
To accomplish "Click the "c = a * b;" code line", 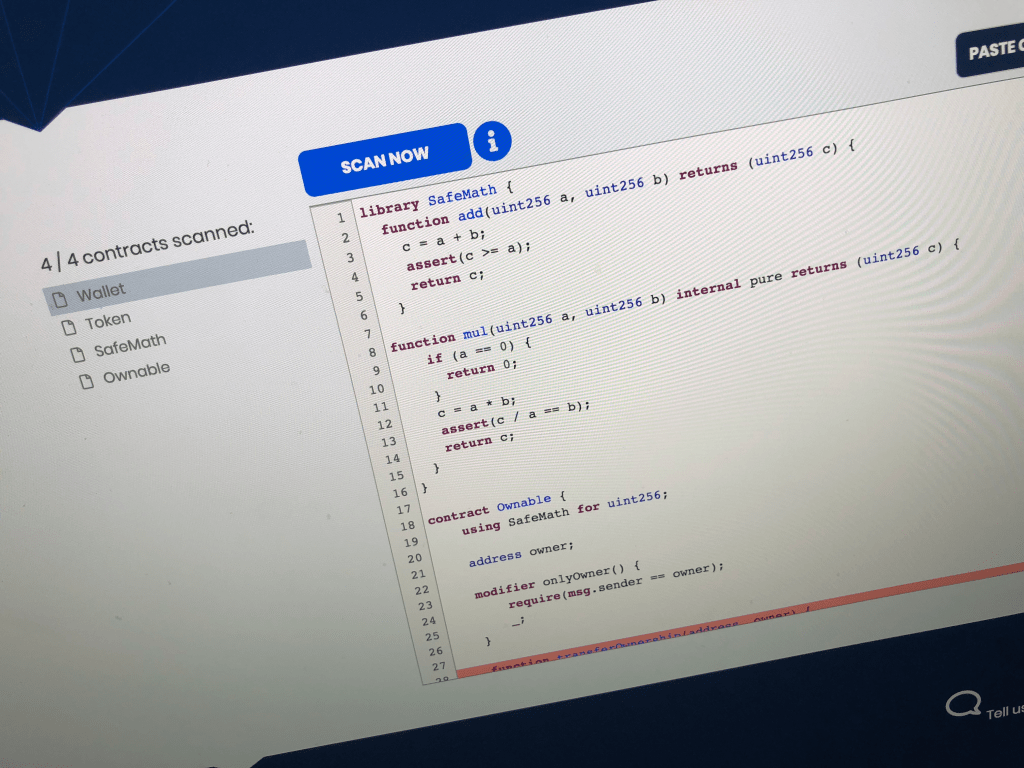I will [x=476, y=407].
